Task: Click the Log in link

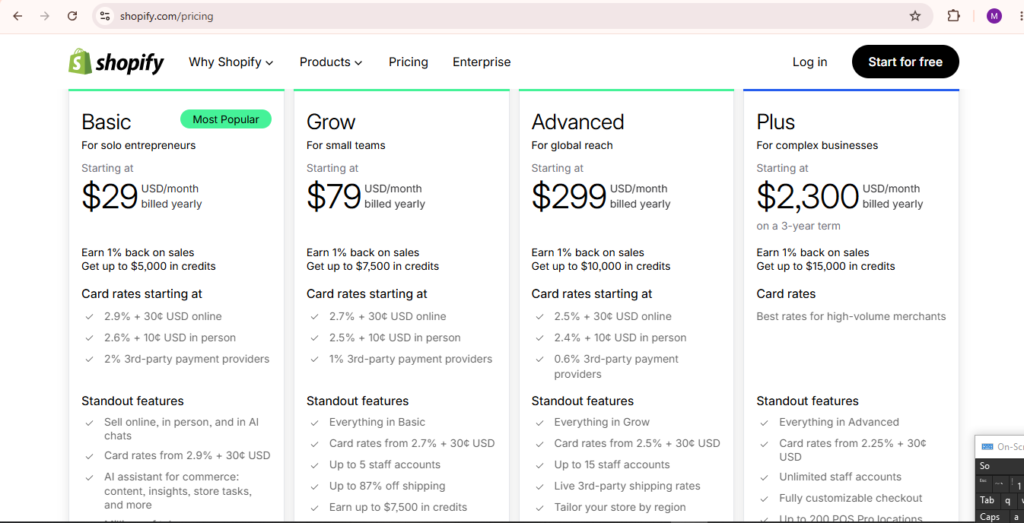Action: pyautogui.click(x=810, y=62)
